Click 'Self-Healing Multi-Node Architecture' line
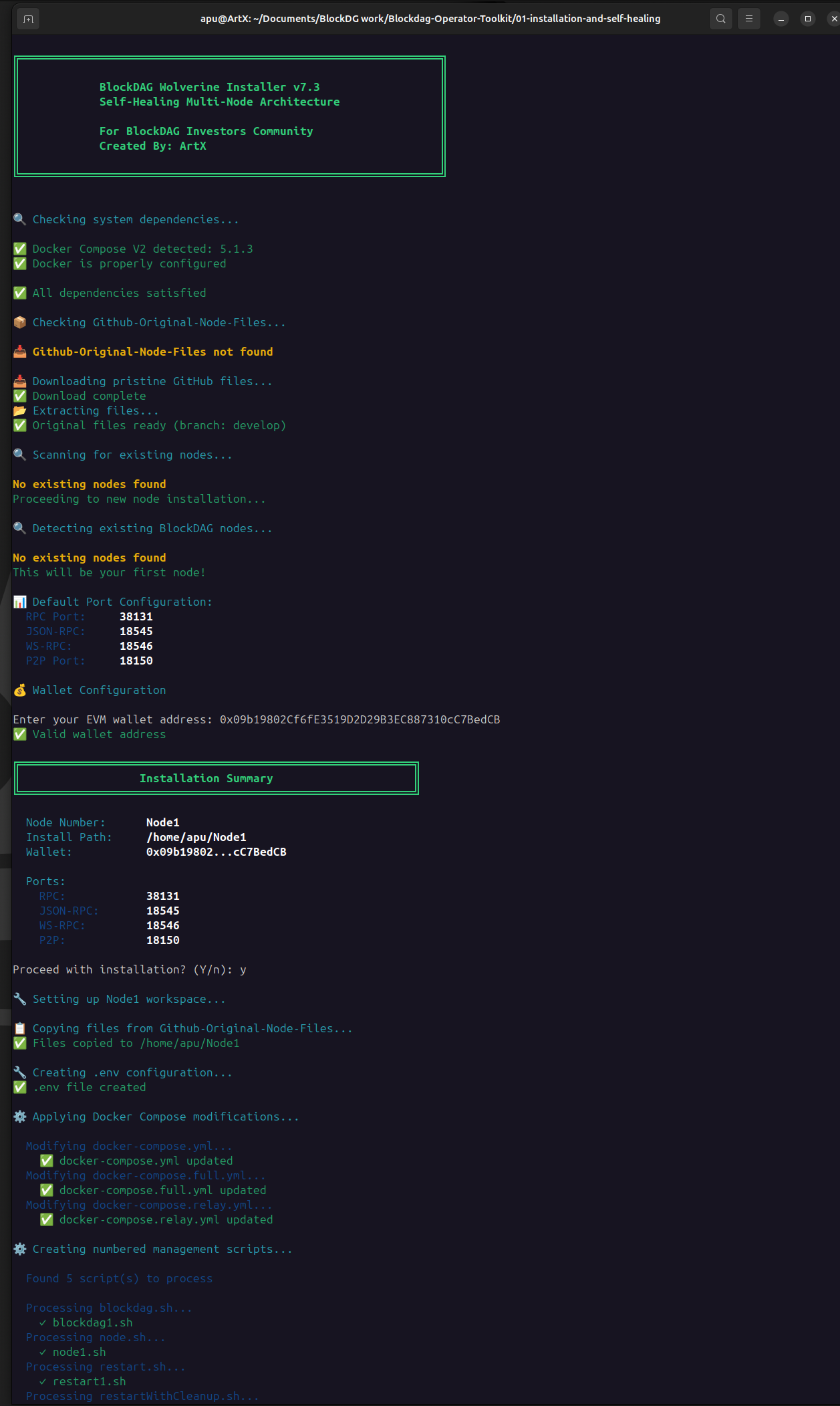 tap(219, 102)
